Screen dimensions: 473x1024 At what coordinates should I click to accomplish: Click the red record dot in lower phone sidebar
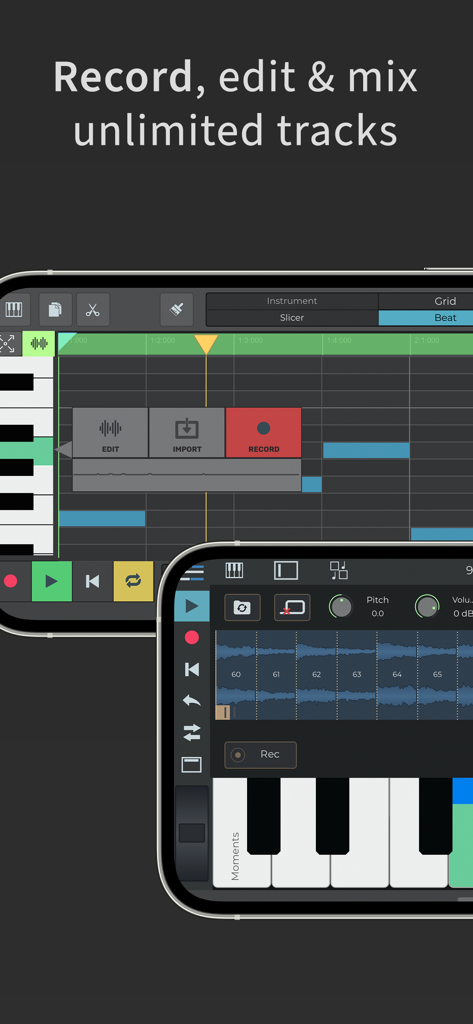tap(191, 637)
